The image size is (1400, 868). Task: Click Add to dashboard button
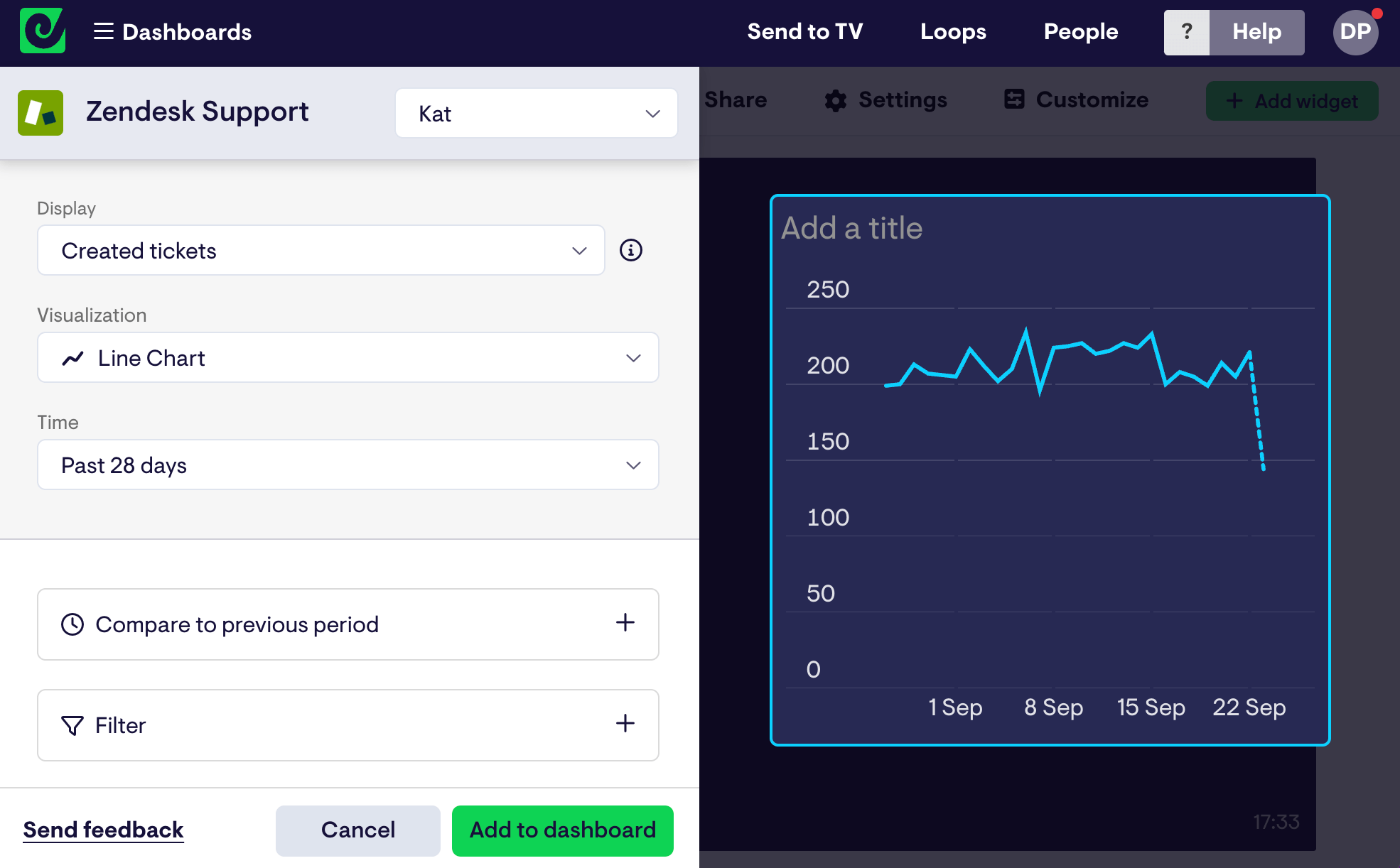pos(563,830)
